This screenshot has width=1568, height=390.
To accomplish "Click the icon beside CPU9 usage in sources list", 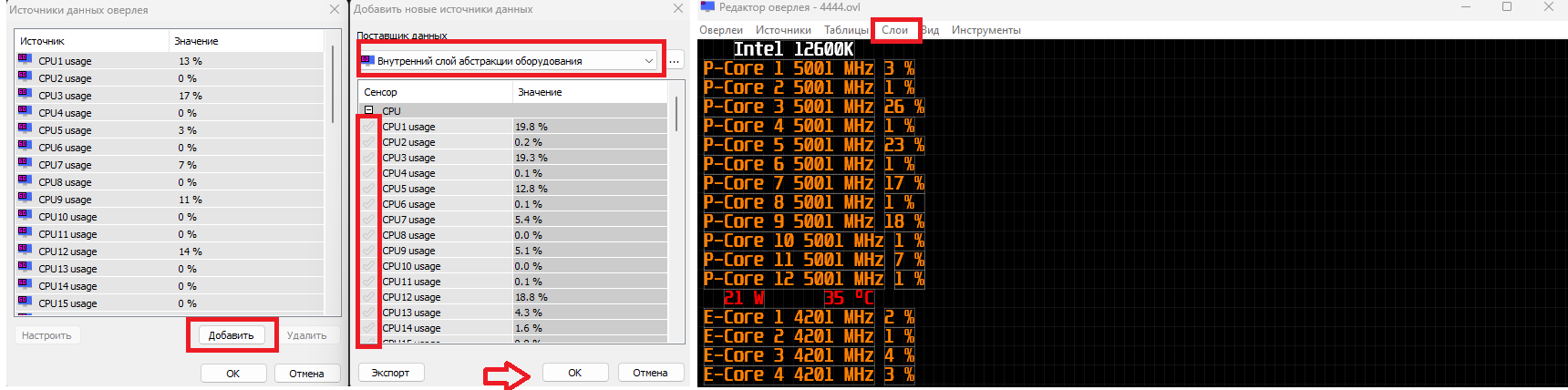I will tap(25, 198).
